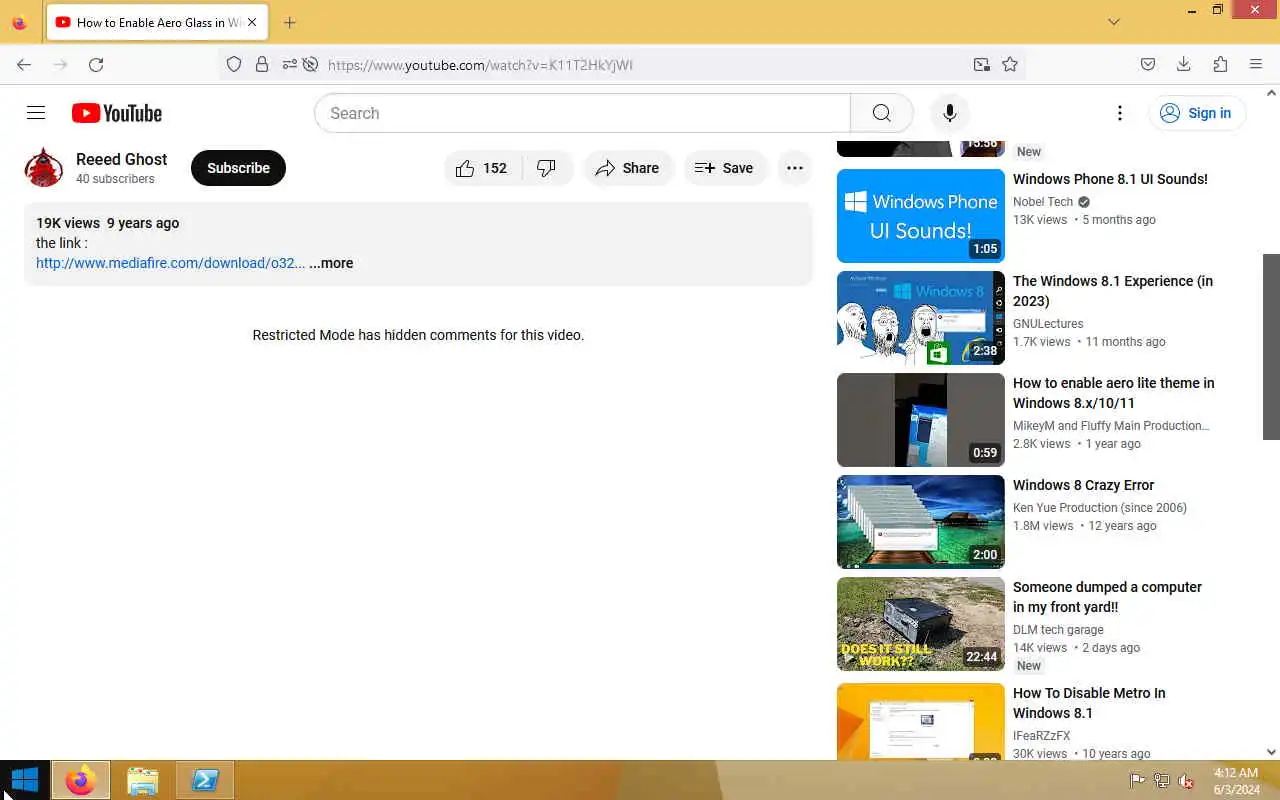Like the video with thumbs up
Image resolution: width=1280 pixels, height=800 pixels.
click(482, 168)
